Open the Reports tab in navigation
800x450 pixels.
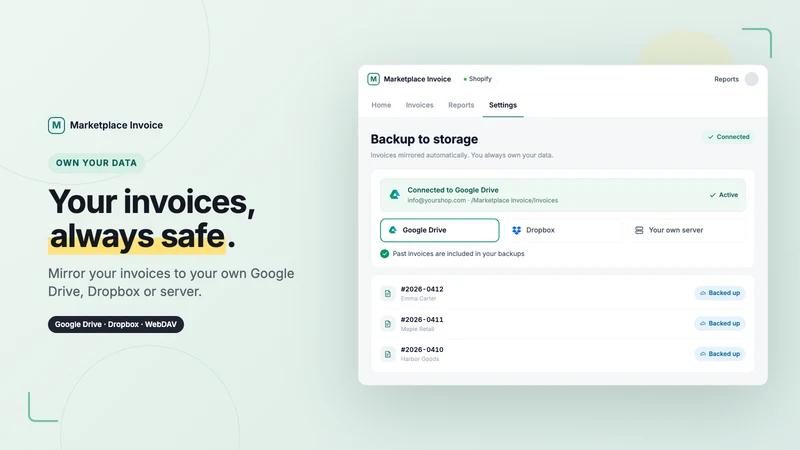(461, 105)
